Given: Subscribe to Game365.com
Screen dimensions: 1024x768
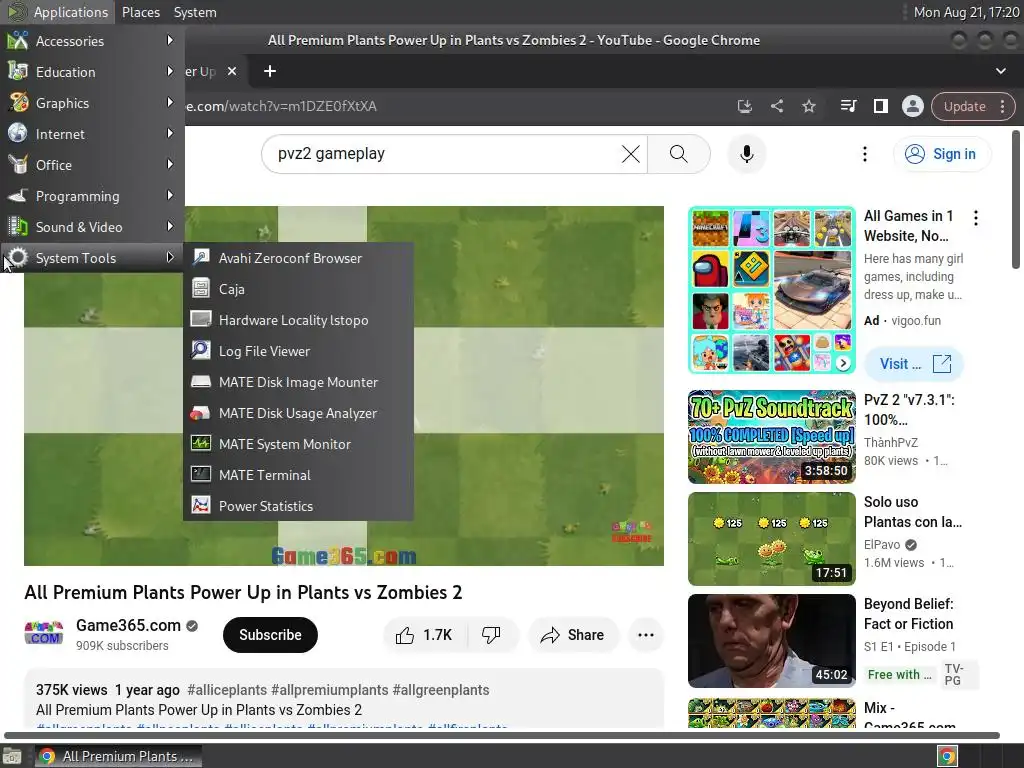Looking at the screenshot, I should 270,635.
